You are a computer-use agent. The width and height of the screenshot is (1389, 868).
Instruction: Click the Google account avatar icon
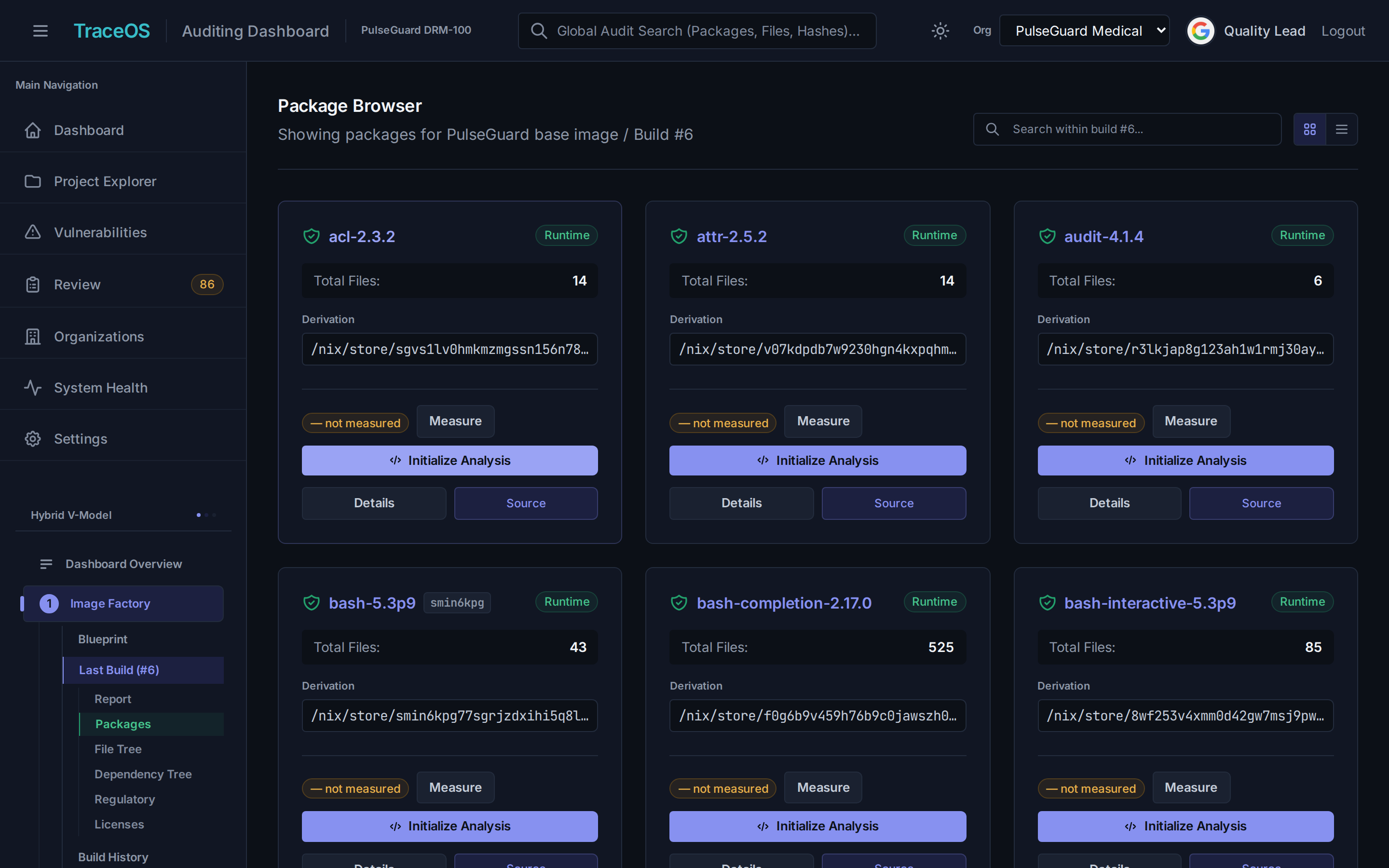(x=1200, y=31)
